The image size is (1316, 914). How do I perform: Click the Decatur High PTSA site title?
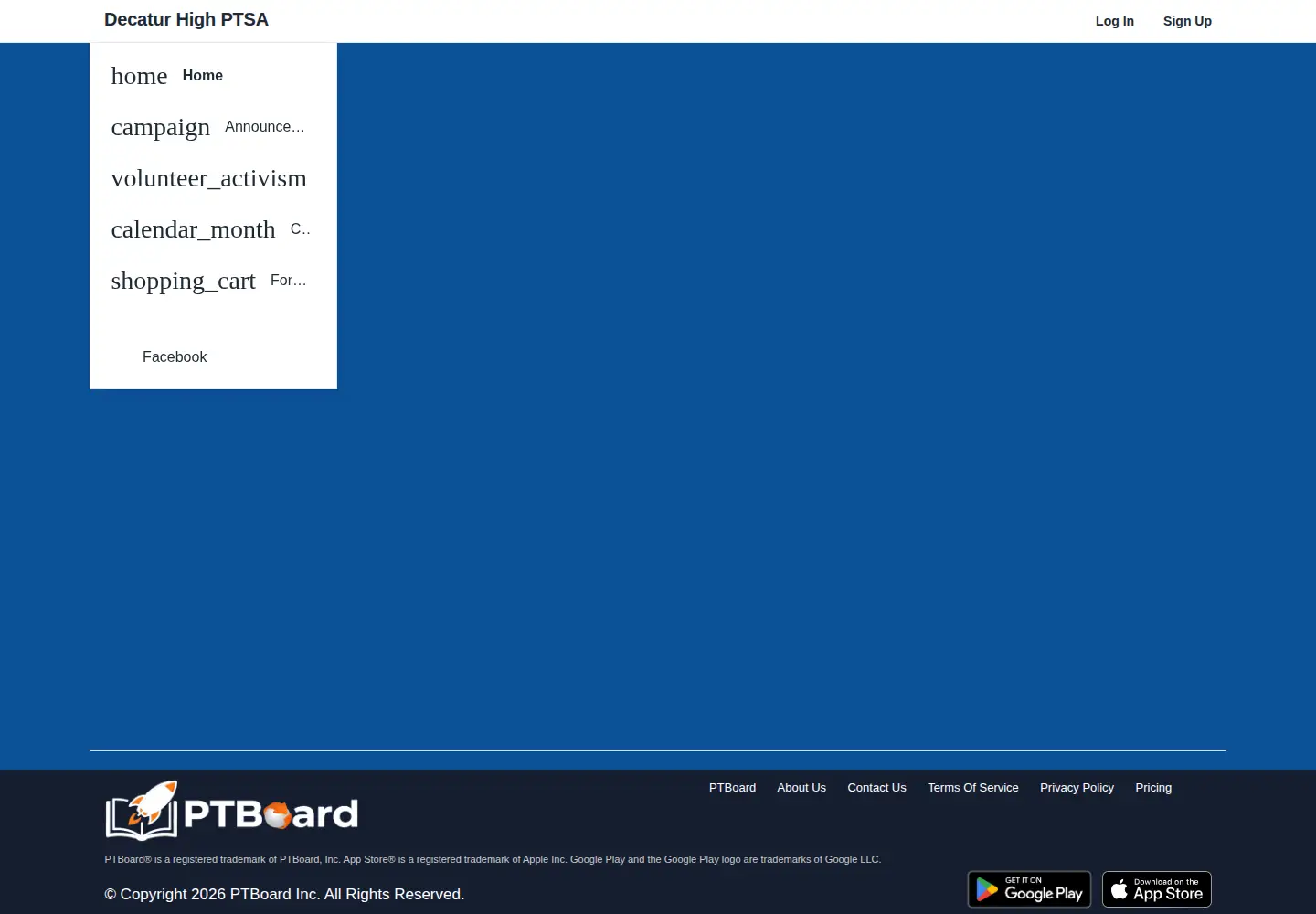[186, 20]
